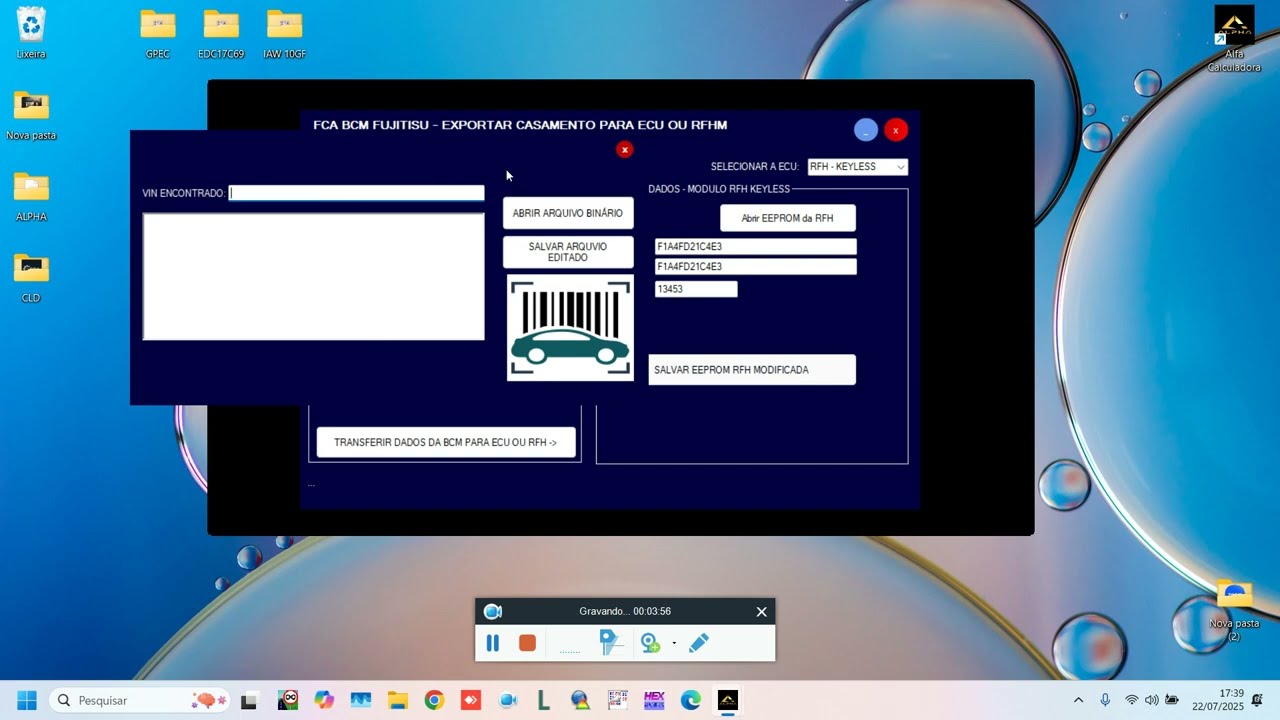
Task: Close the VIN panel with red X
Action: coord(624,150)
